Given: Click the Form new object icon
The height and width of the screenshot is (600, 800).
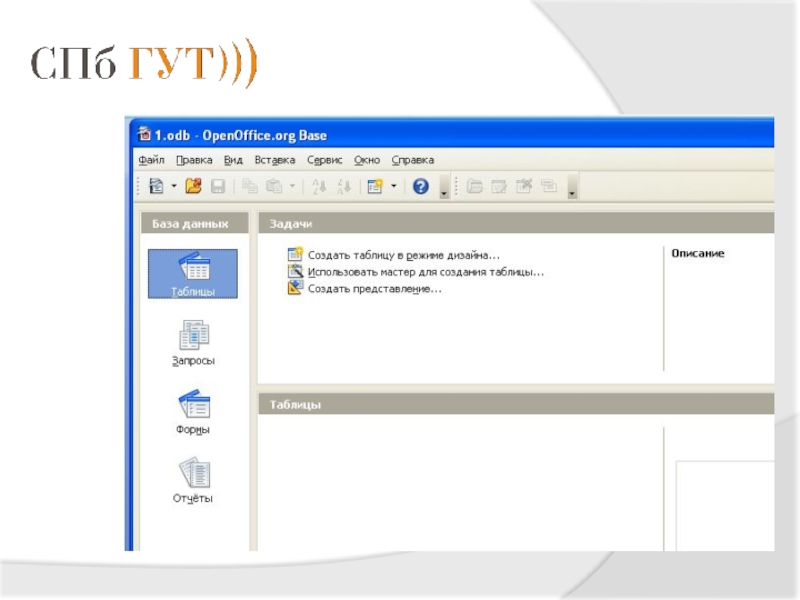Looking at the screenshot, I should click(375, 186).
